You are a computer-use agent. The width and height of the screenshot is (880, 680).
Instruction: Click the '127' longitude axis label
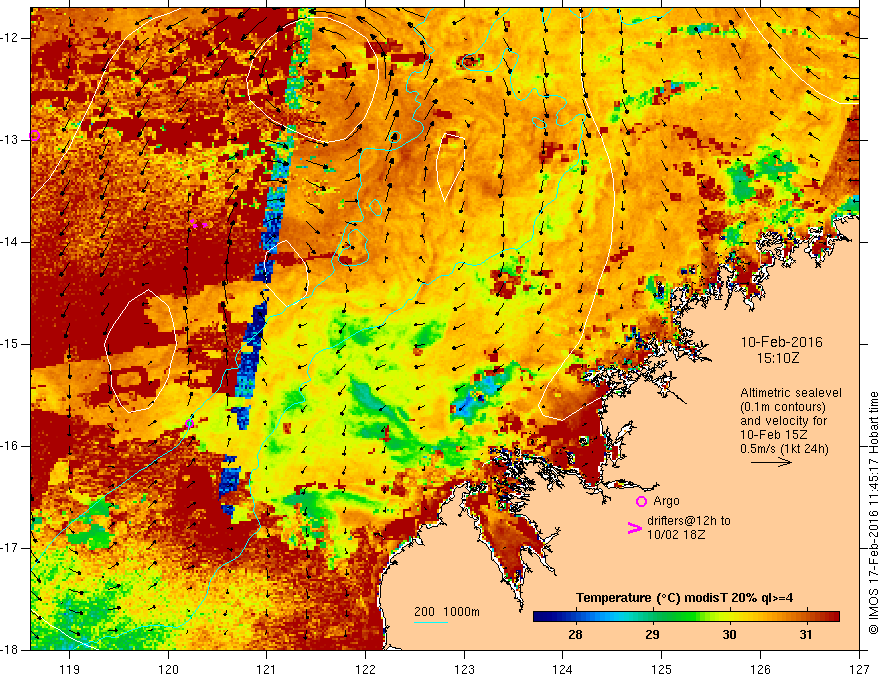pos(859,669)
